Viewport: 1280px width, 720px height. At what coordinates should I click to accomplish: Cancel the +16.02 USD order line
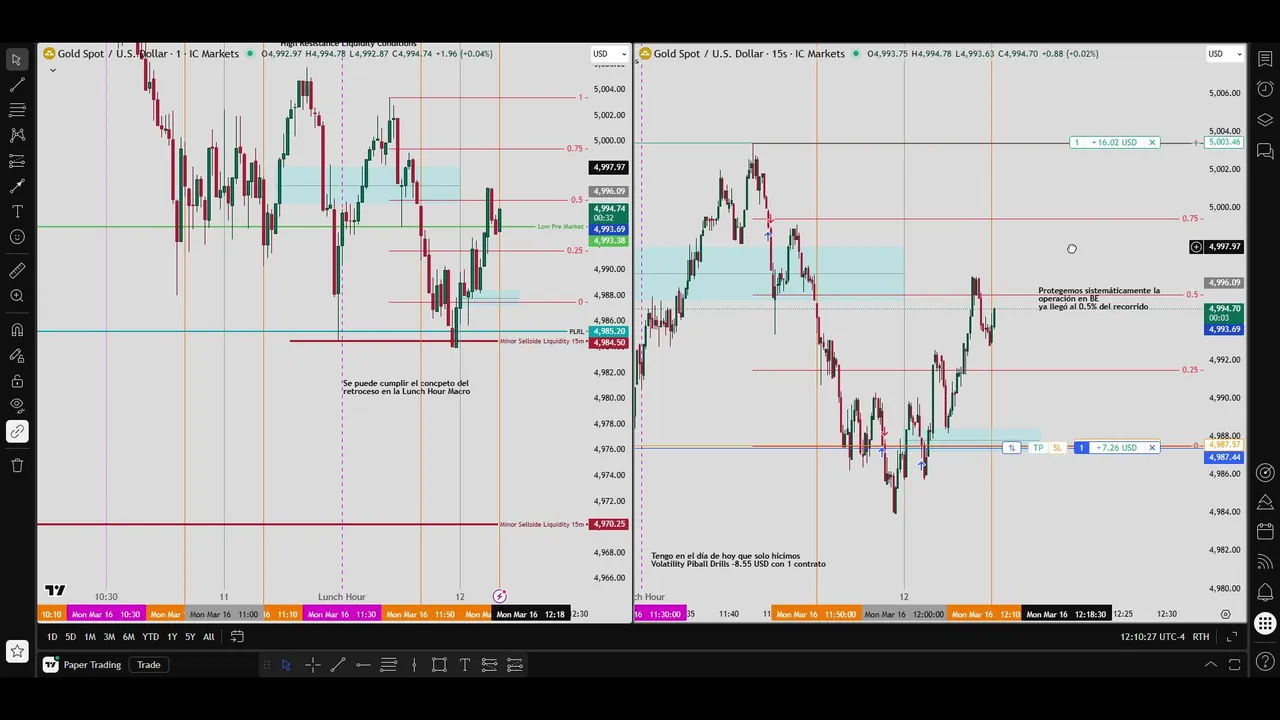[x=1152, y=143]
